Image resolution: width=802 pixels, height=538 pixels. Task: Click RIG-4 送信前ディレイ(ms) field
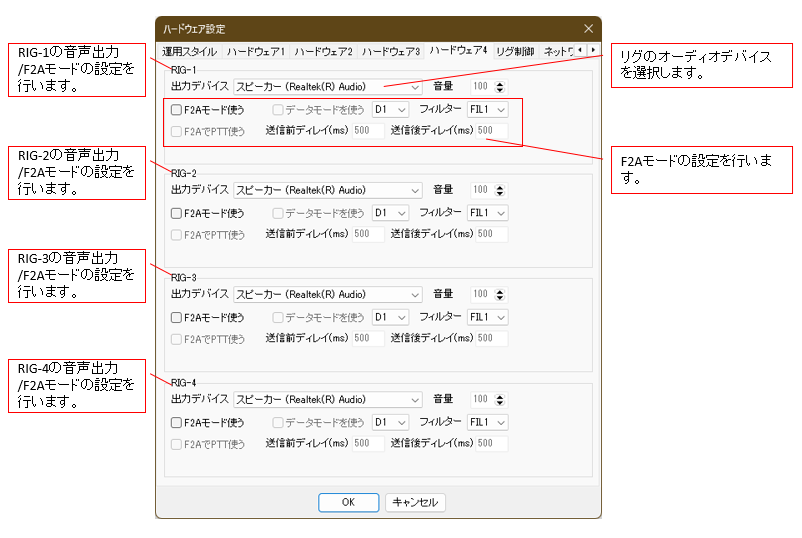click(x=368, y=443)
